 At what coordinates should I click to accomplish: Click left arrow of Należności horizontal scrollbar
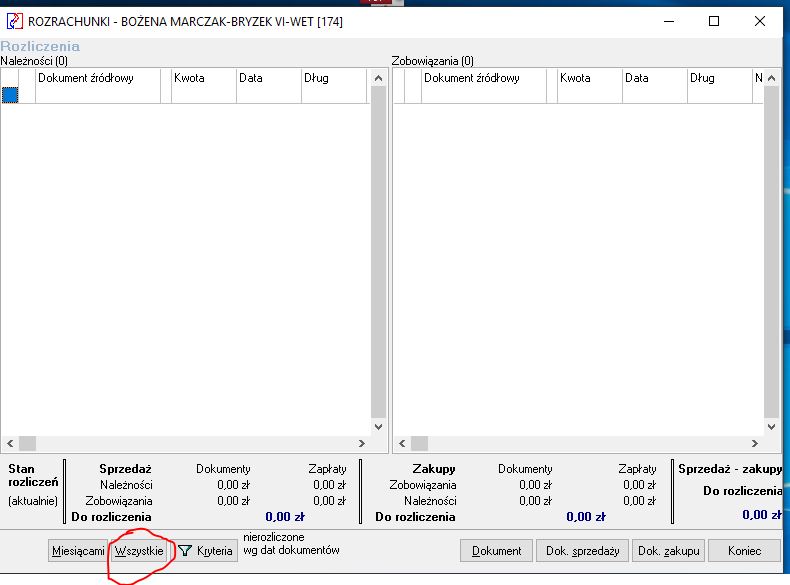pyautogui.click(x=9, y=443)
